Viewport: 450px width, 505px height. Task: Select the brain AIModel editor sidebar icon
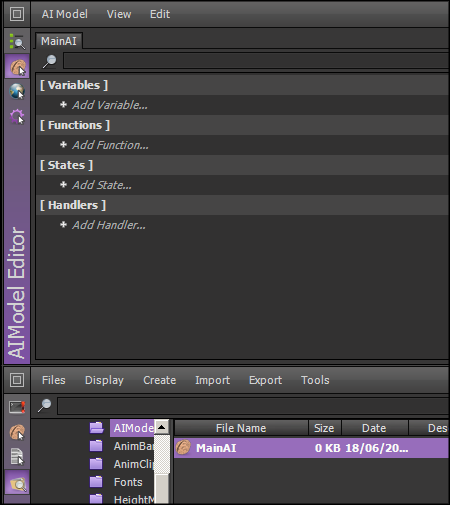coord(17,67)
